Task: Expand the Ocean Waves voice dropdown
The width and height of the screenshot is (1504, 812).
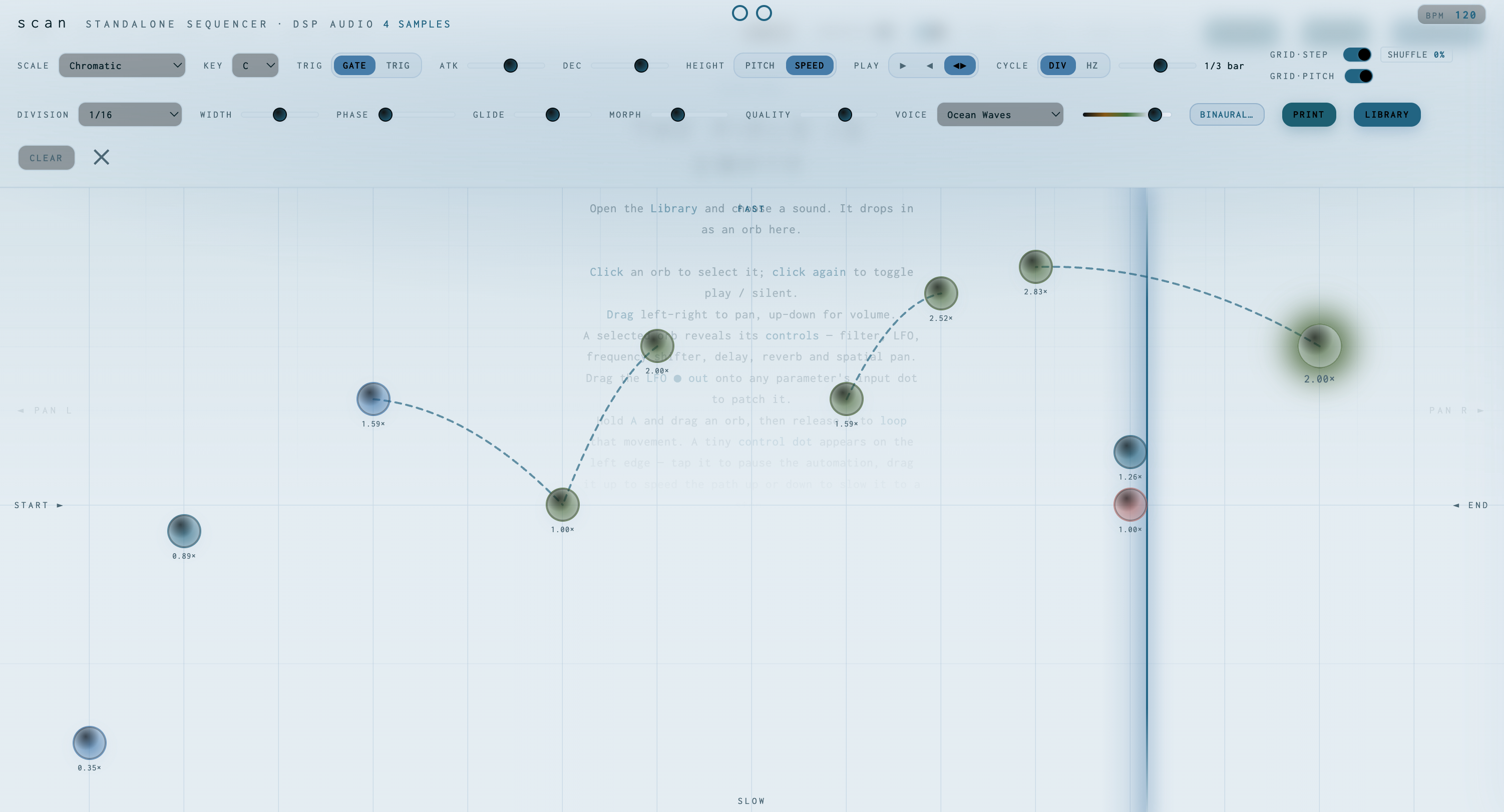Action: click(1000, 115)
